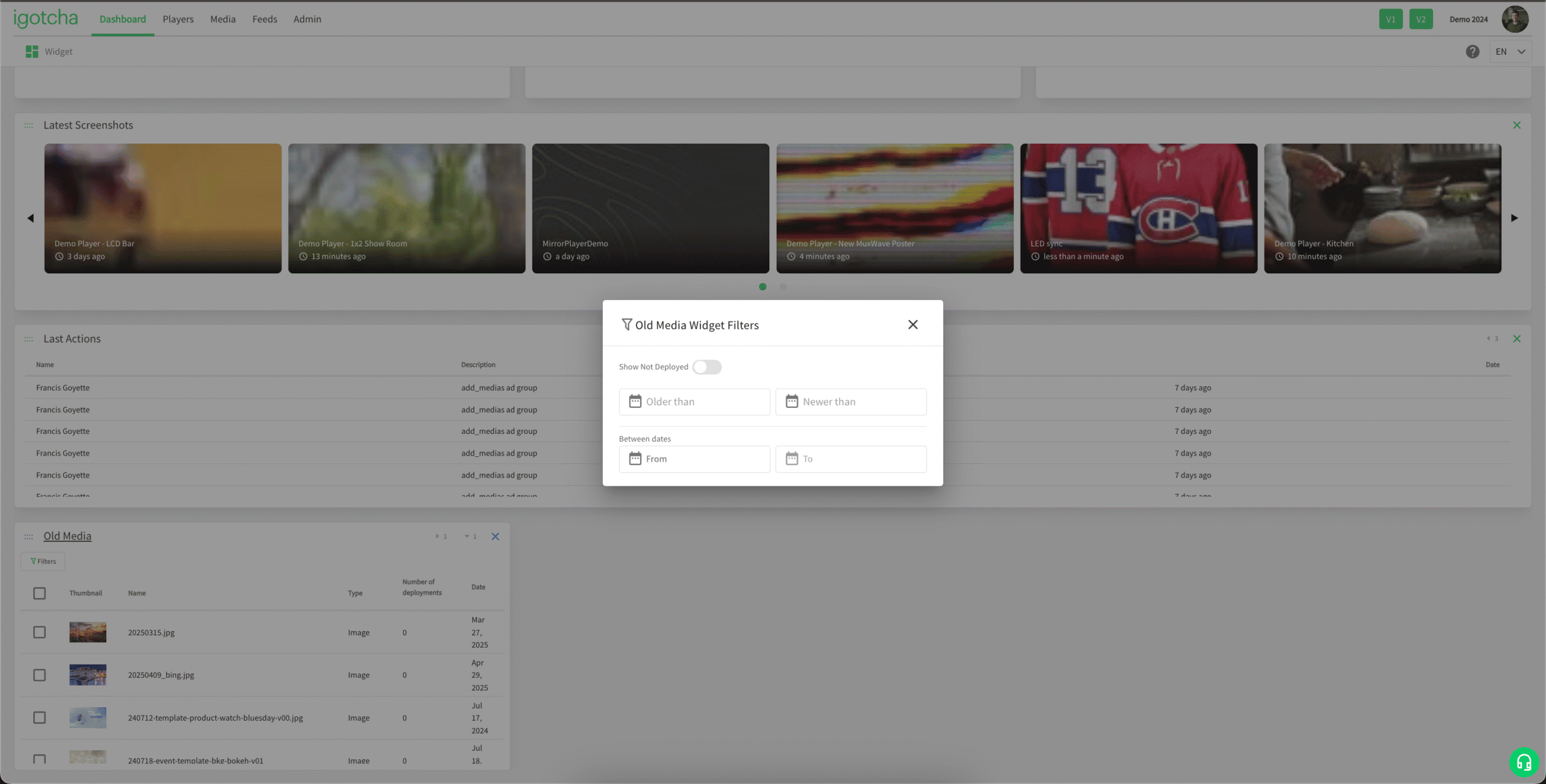Toggle the Show Not Deployed switch
This screenshot has width=1546, height=784.
point(707,367)
